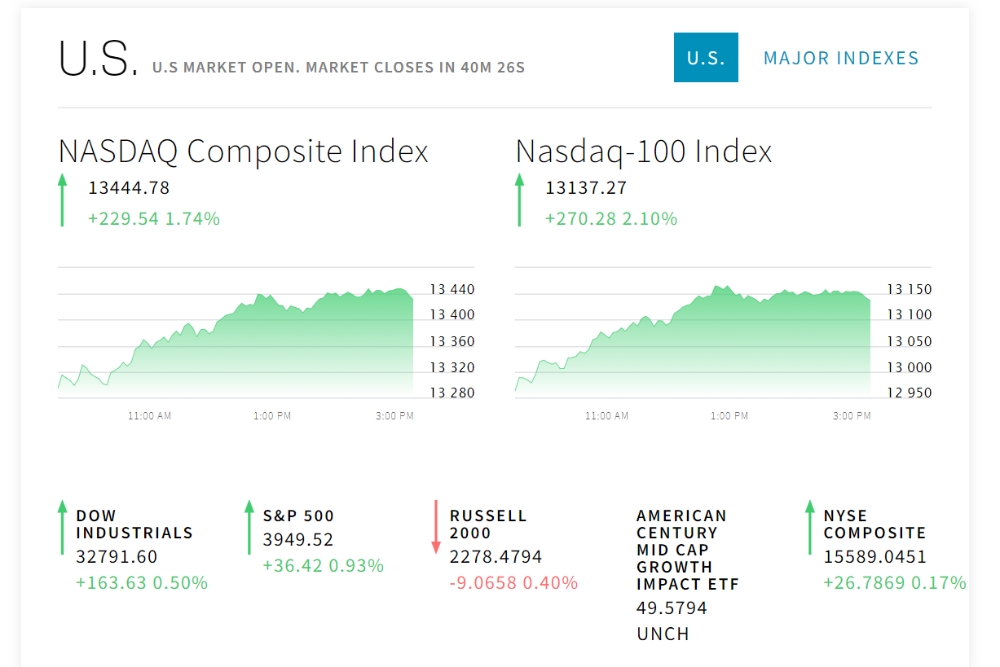1000x667 pixels.
Task: Click the 1:00 PM marker on NASDAQ Composite chart
Action: tap(272, 416)
